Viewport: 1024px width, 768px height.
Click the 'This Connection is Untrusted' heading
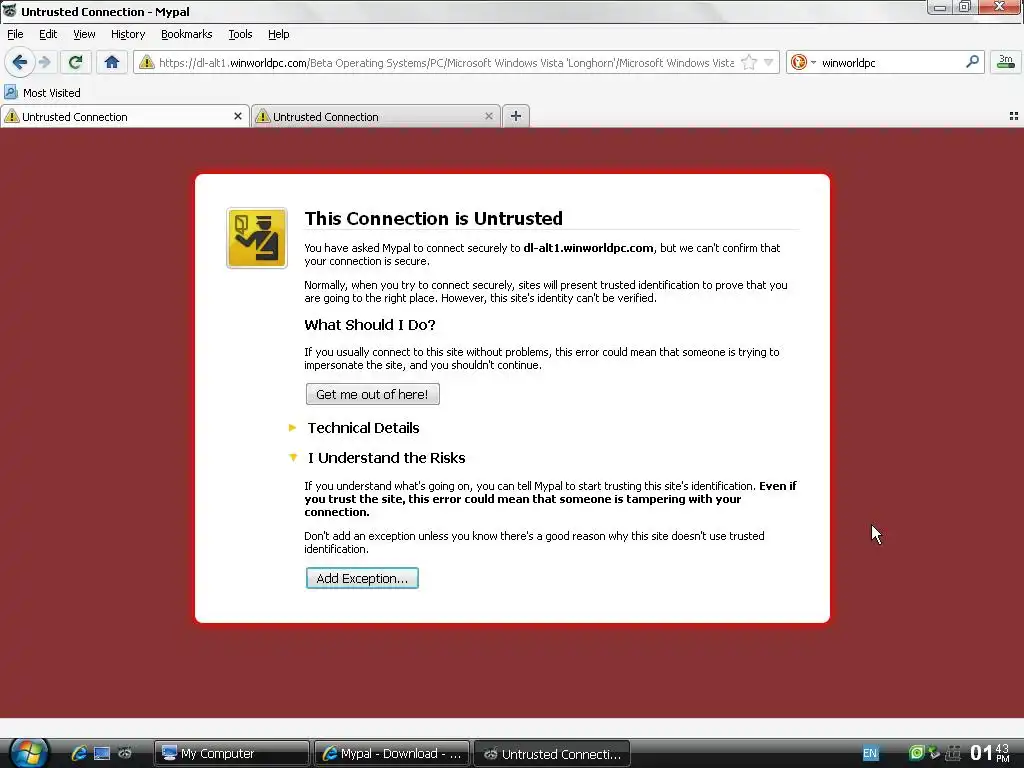click(434, 218)
